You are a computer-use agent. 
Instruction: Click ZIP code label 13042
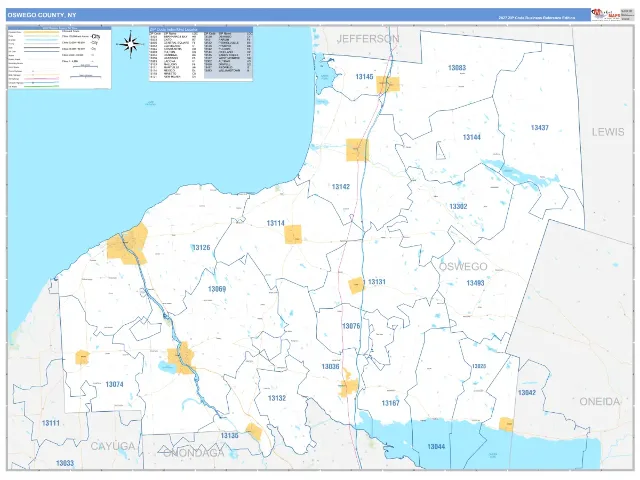(527, 393)
